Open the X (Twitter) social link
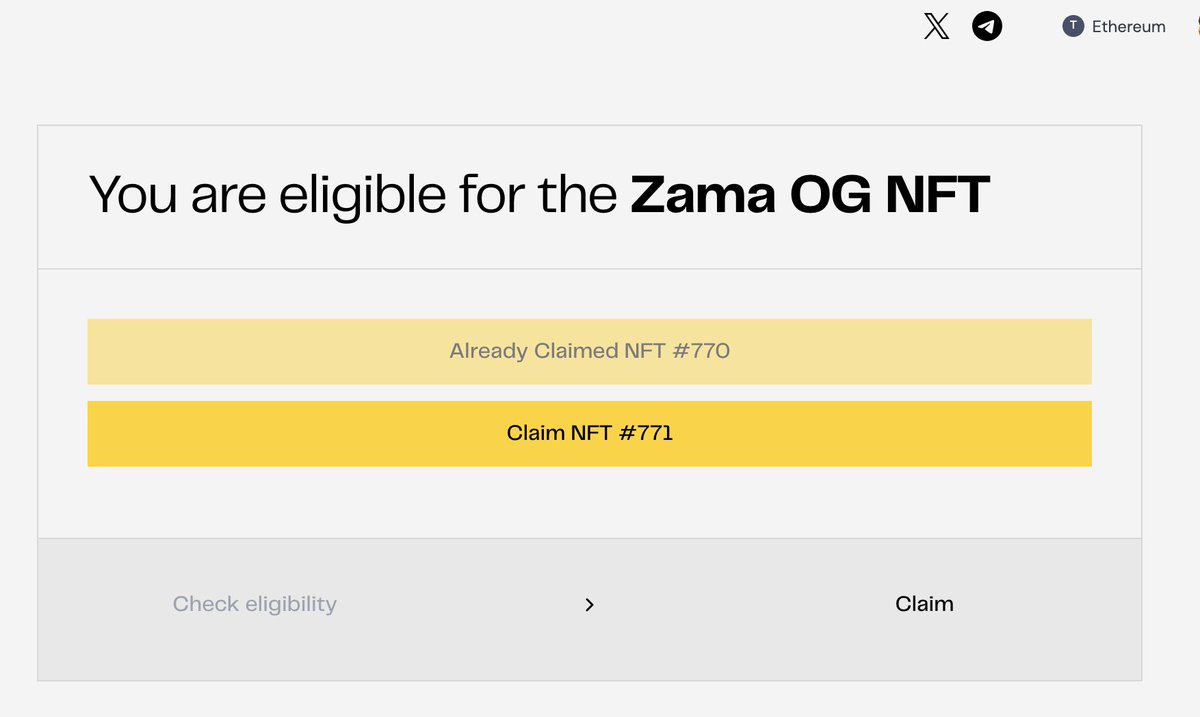The height and width of the screenshot is (717, 1200). [x=936, y=27]
